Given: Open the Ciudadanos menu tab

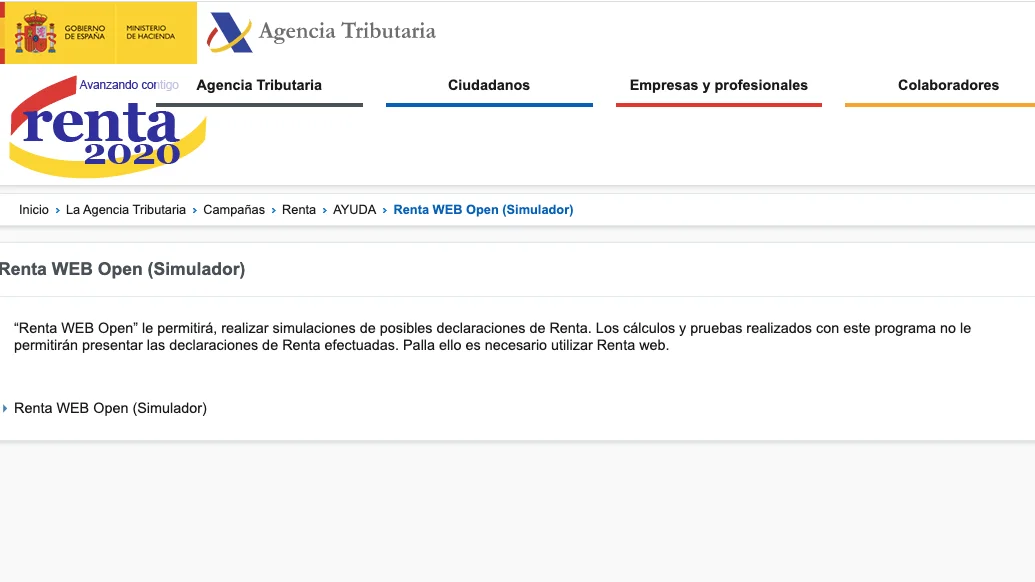Looking at the screenshot, I should [489, 85].
